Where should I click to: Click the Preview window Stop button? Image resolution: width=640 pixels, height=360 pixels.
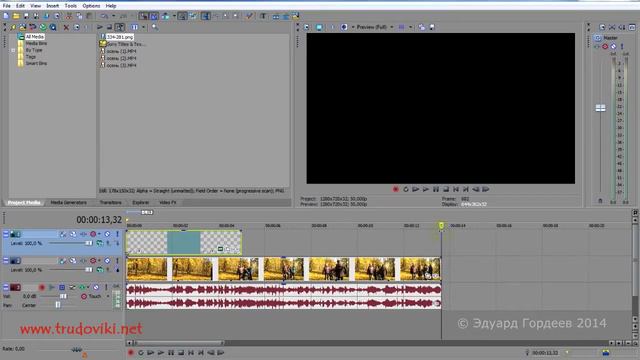tap(446, 189)
